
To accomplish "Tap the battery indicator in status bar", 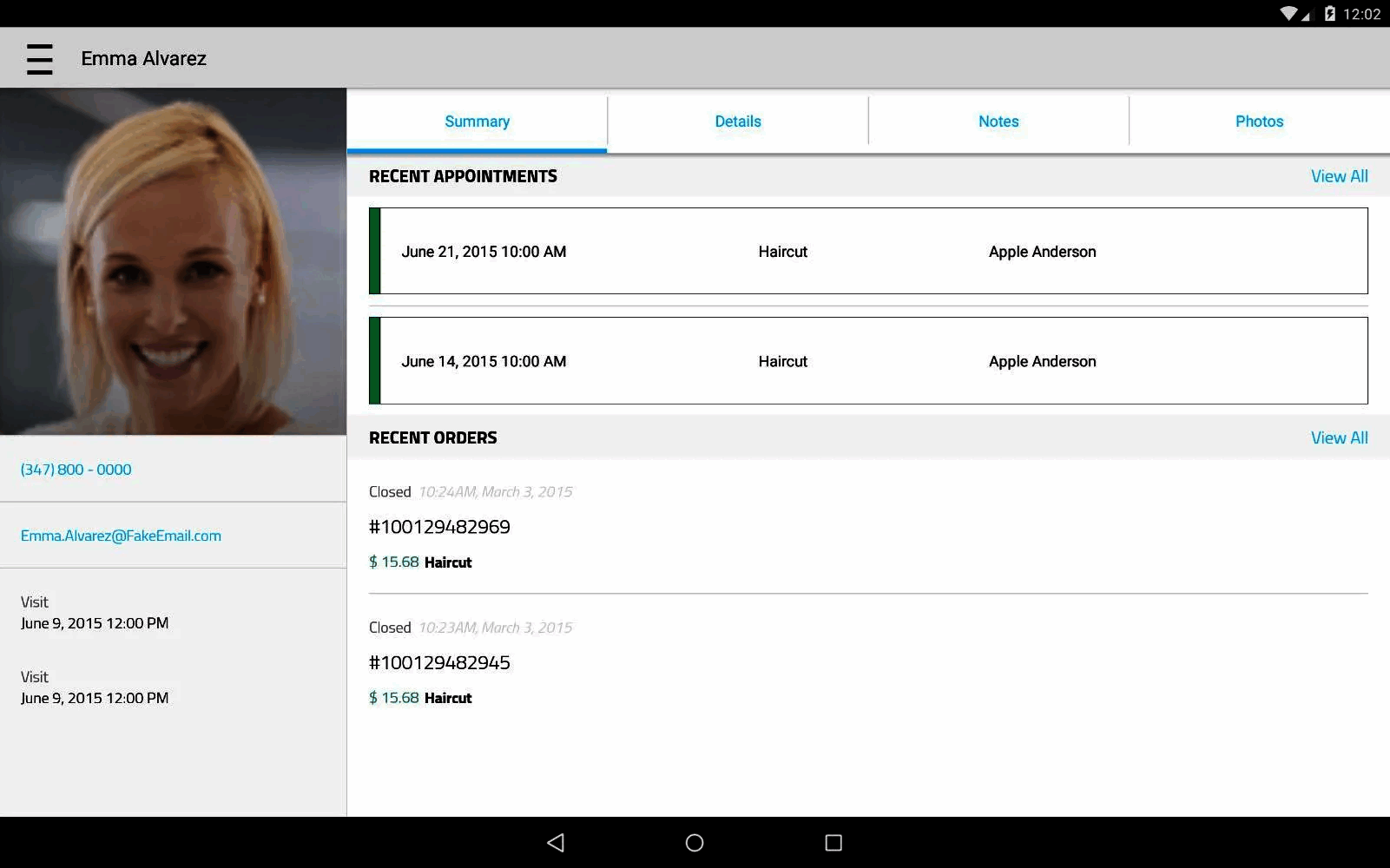I will [x=1331, y=13].
